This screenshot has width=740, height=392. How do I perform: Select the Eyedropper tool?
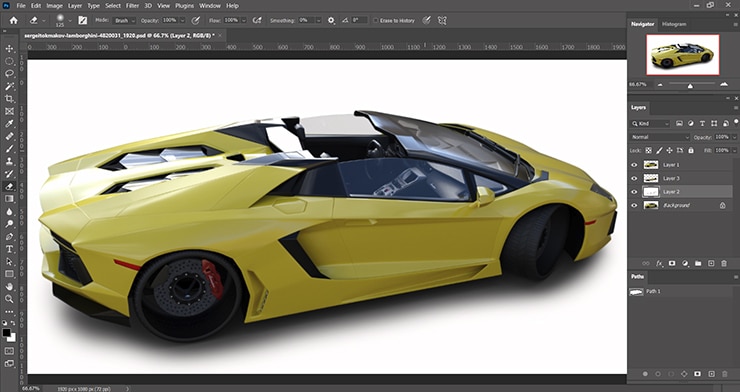tap(9, 124)
